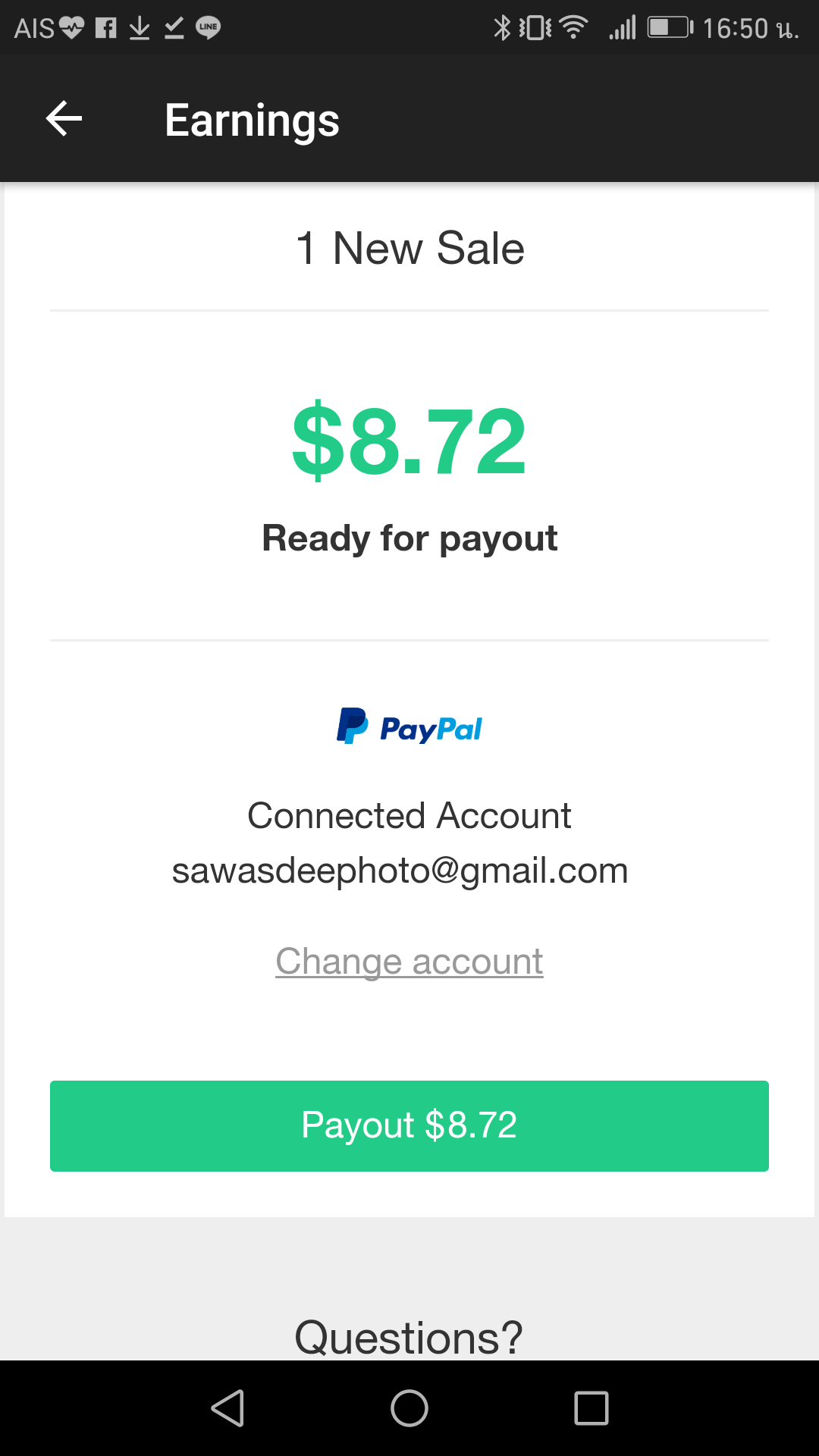
Task: Tap the Bluetooth status icon
Action: tap(501, 28)
